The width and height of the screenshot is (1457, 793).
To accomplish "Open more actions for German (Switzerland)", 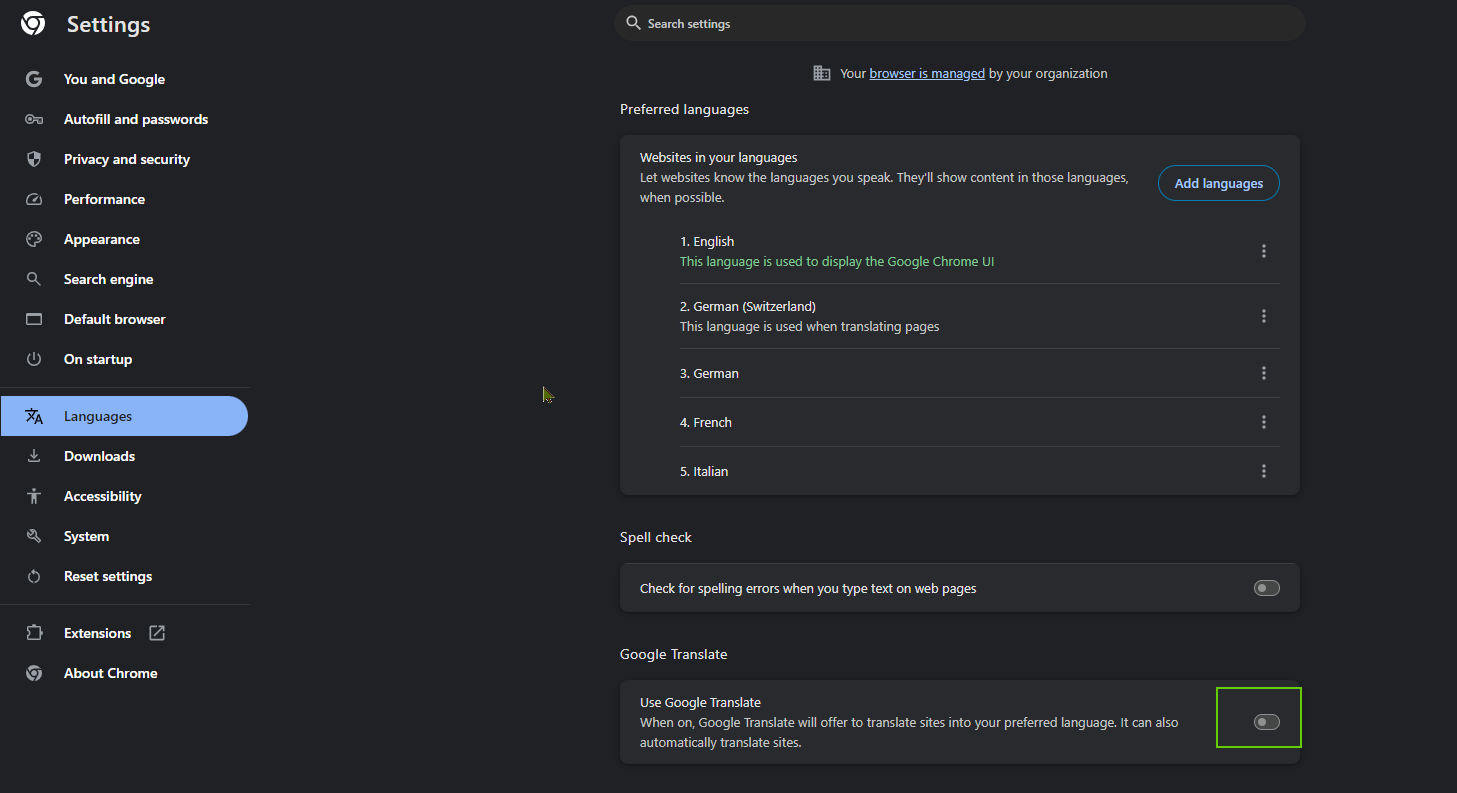I will click(x=1264, y=316).
